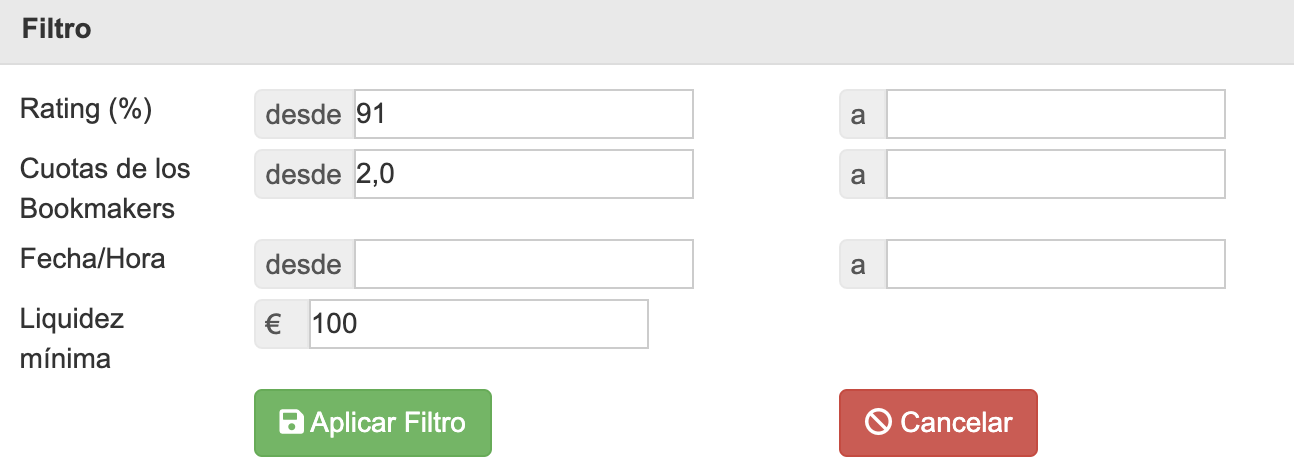Click the floppy disk icon on Aplicar Filtro
The width and height of the screenshot is (1294, 474).
(291, 423)
